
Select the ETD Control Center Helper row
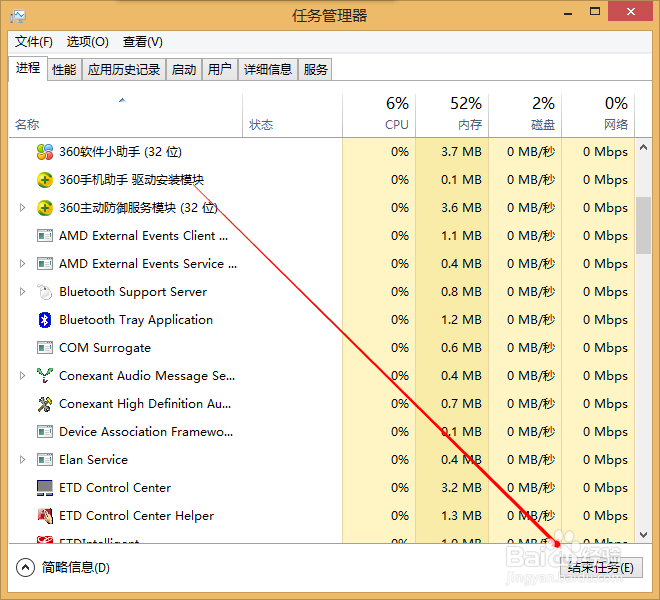pyautogui.click(x=322, y=516)
